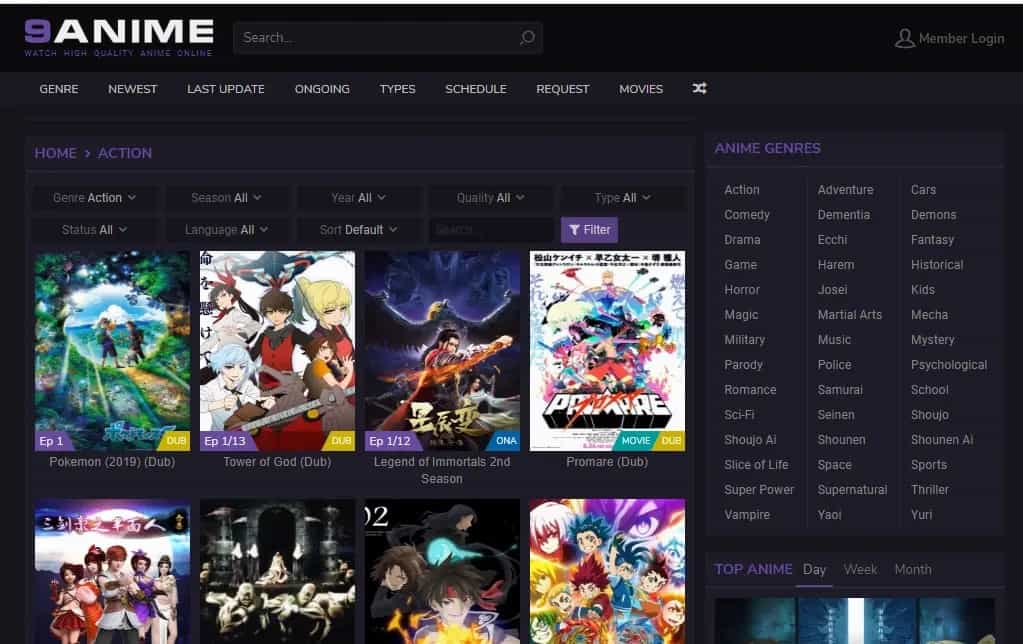The image size is (1023, 644).
Task: Open LAST UPDATE in the navbar
Action: click(x=226, y=89)
